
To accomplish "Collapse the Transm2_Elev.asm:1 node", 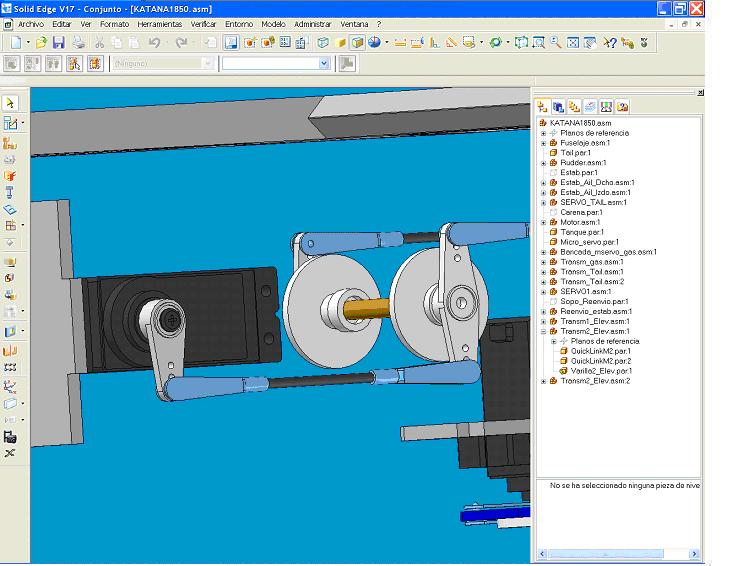I will 544,332.
